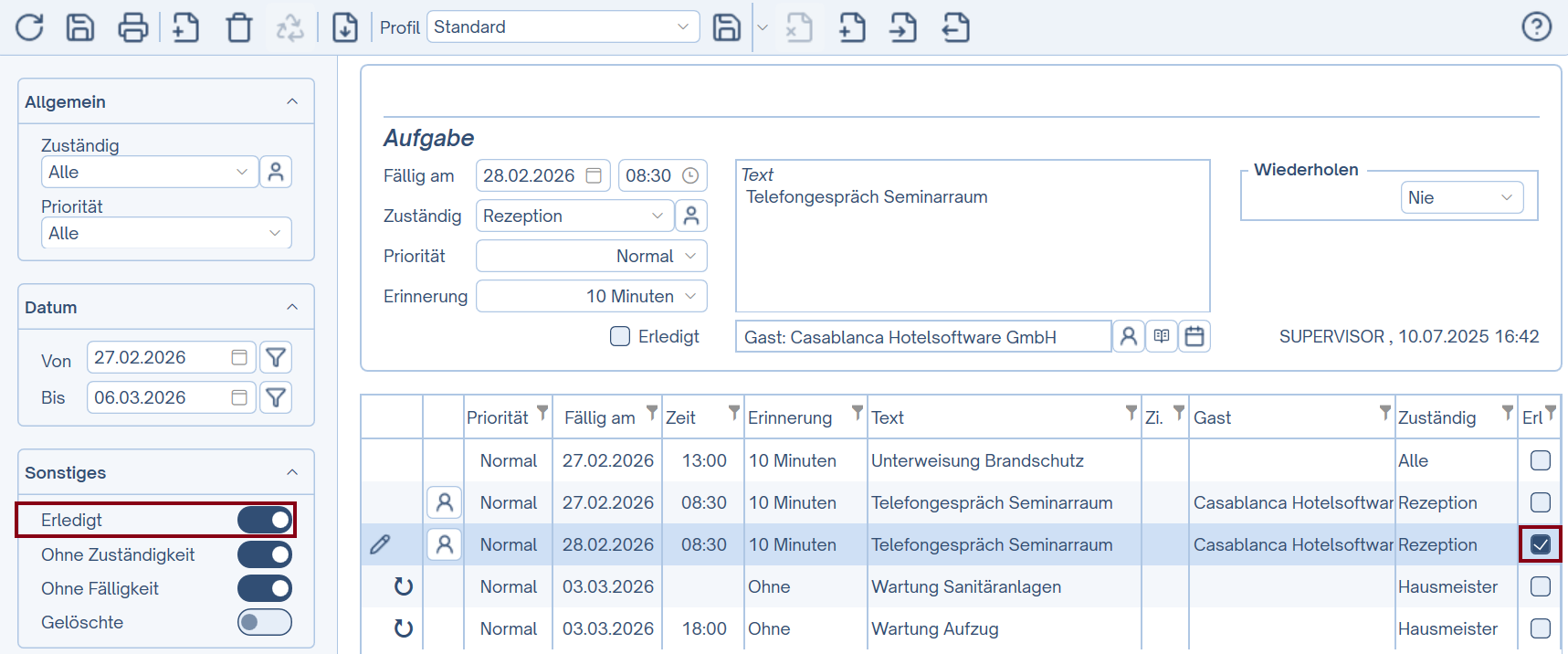Delete the task with the trash icon
Screen dimensions: 1568x654
239,27
